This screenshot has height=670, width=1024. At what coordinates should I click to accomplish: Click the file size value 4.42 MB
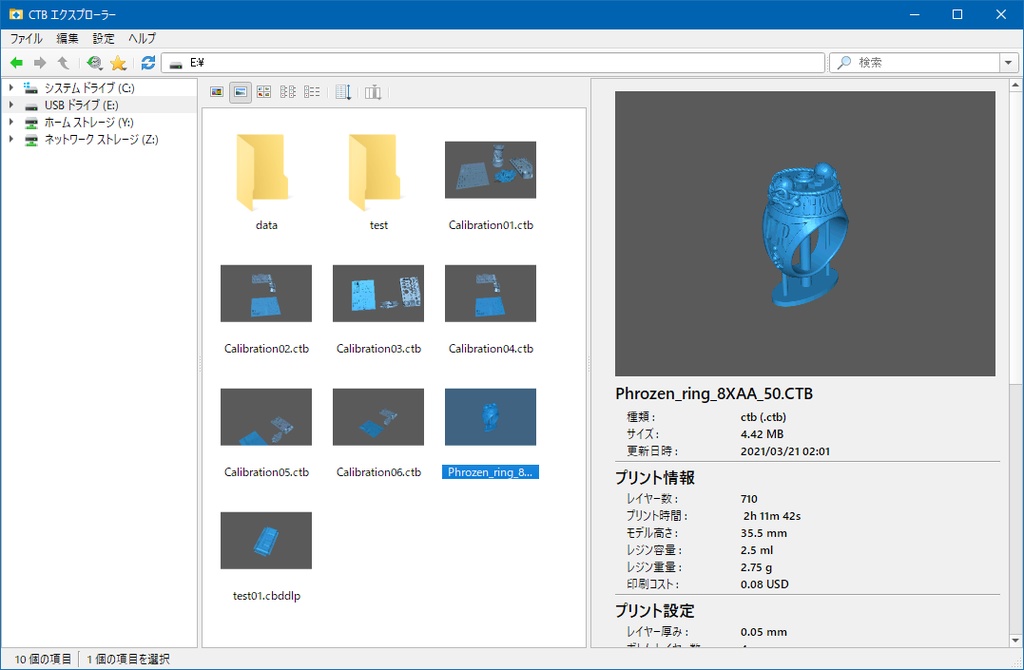click(x=762, y=434)
